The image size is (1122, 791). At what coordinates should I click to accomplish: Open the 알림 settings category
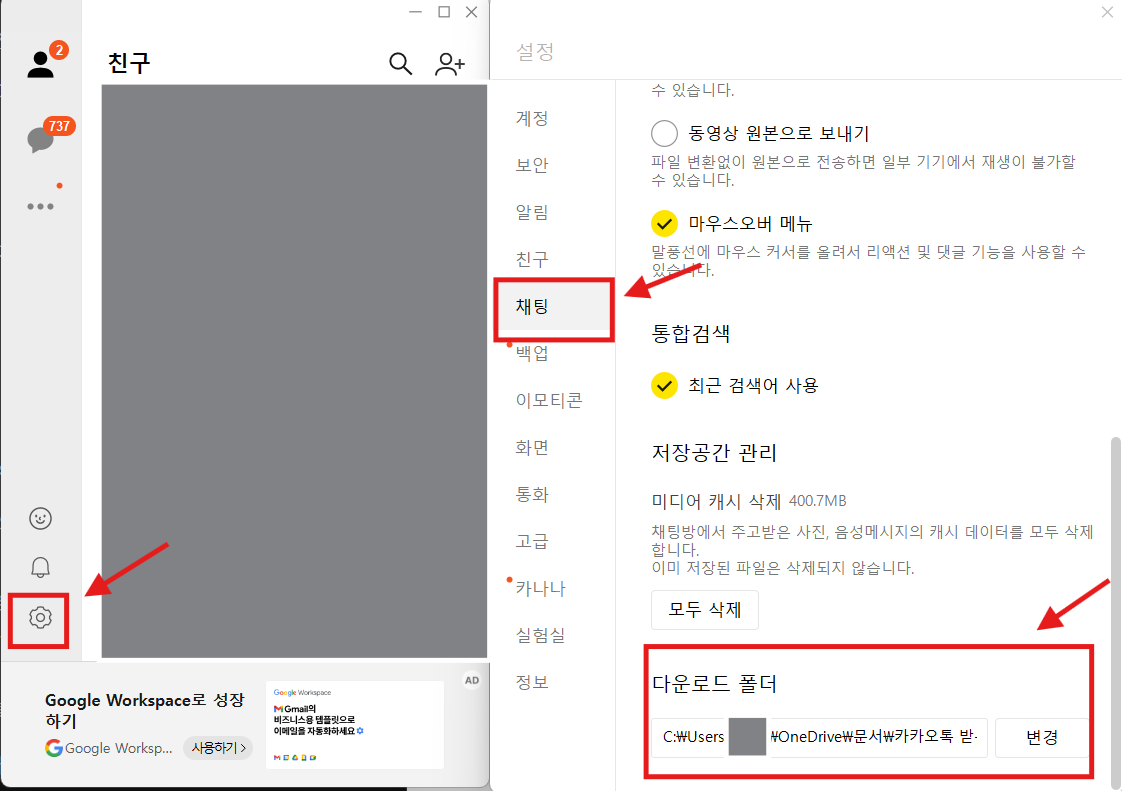coord(532,212)
